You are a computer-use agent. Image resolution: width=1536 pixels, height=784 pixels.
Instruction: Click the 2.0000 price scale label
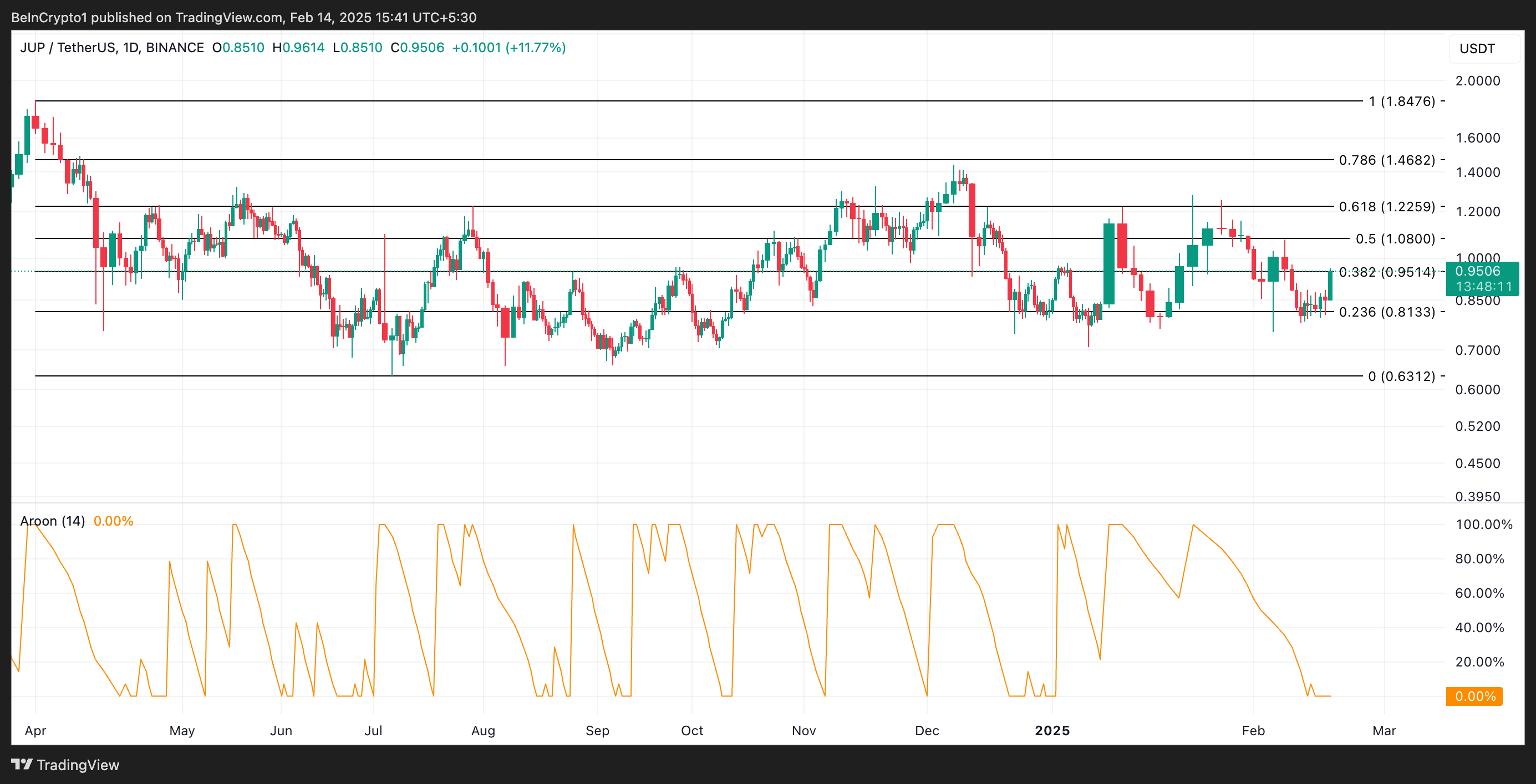[1477, 80]
